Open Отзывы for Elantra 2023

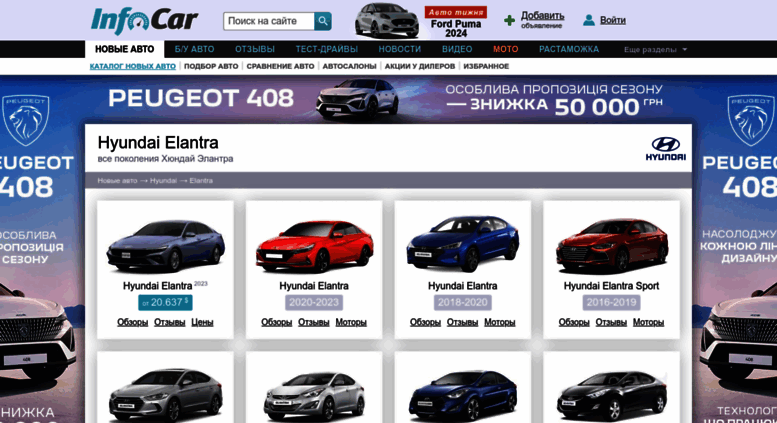click(x=169, y=322)
